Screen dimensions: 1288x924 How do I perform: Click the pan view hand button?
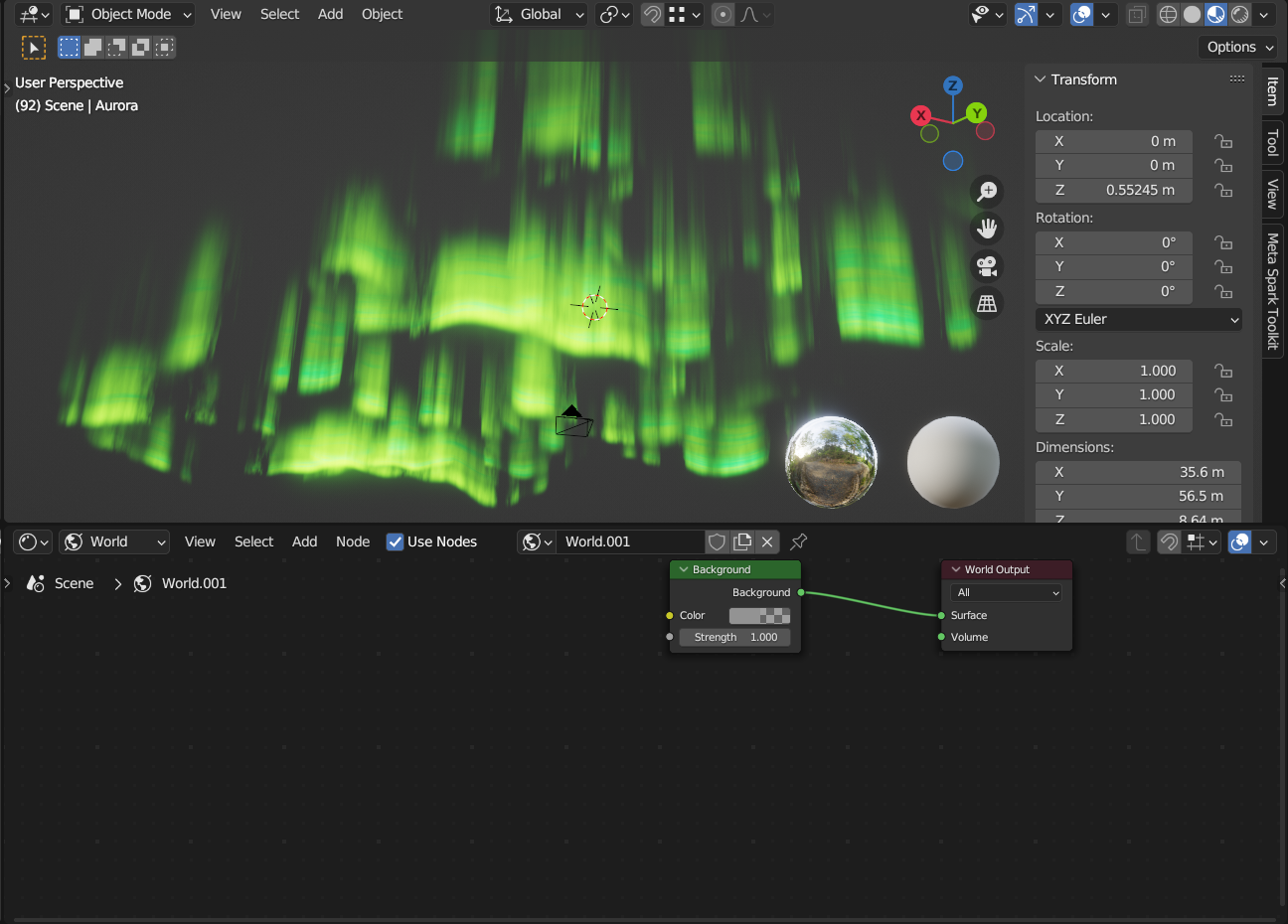[987, 229]
